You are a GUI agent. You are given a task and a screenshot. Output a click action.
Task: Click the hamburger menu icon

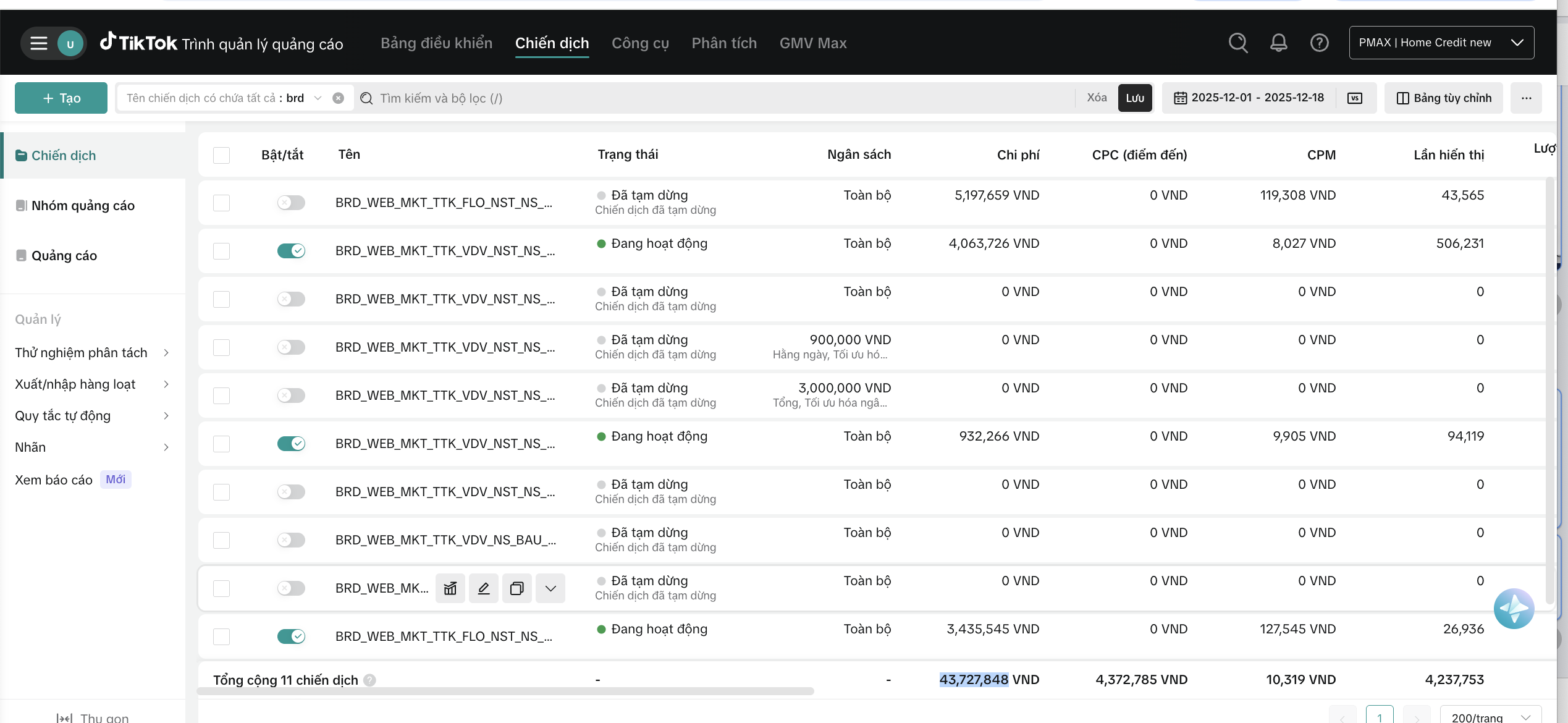click(39, 43)
